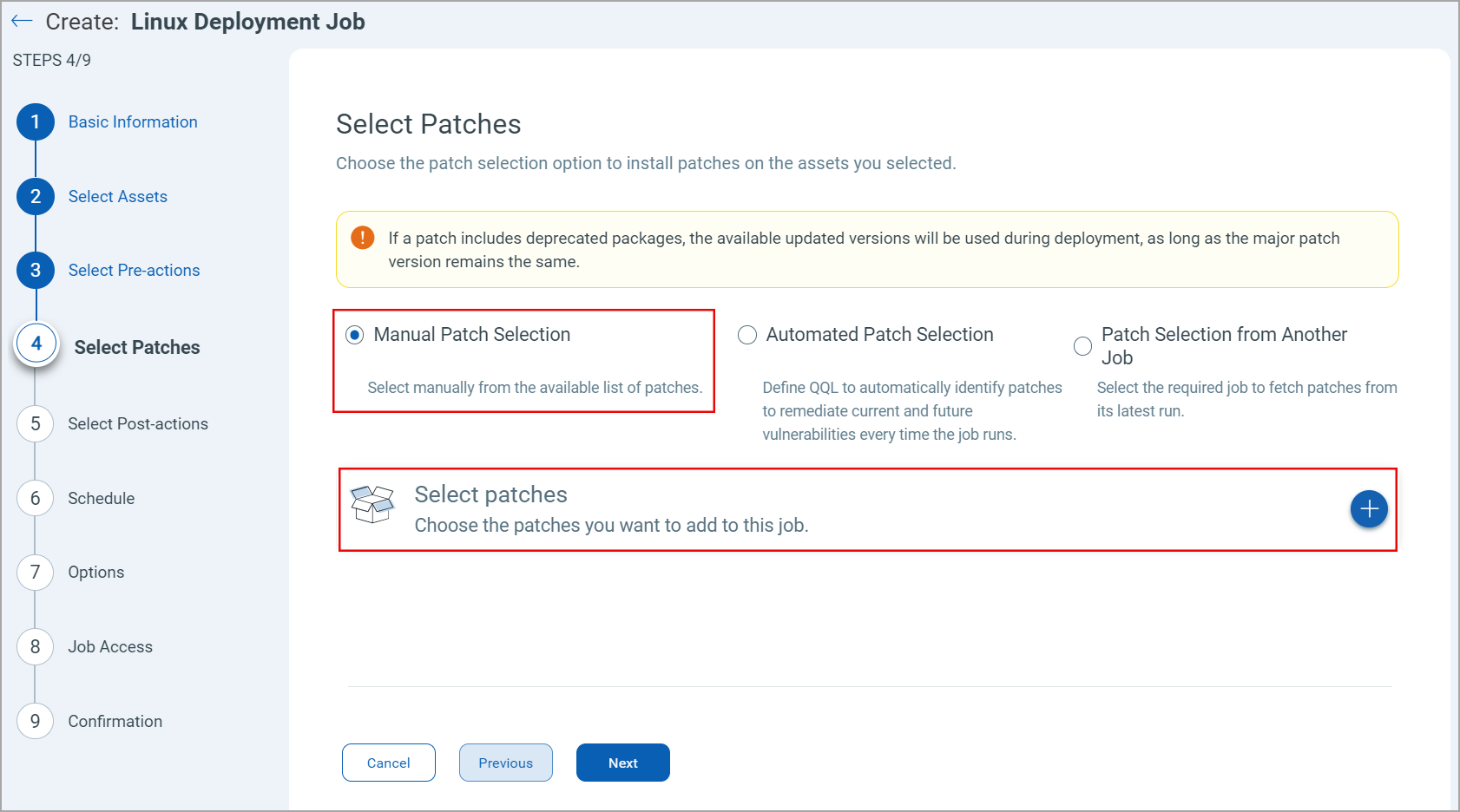Click step 1 circle in sidebar
Screen dimensions: 1460x812
coord(36,122)
